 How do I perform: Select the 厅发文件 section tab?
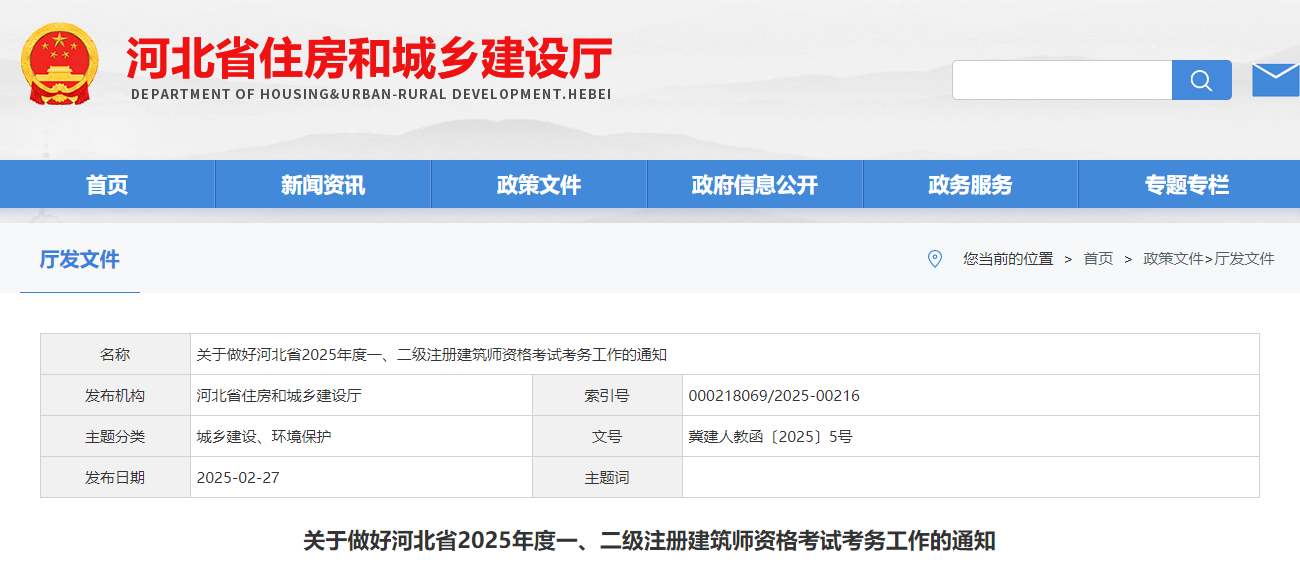click(x=80, y=259)
